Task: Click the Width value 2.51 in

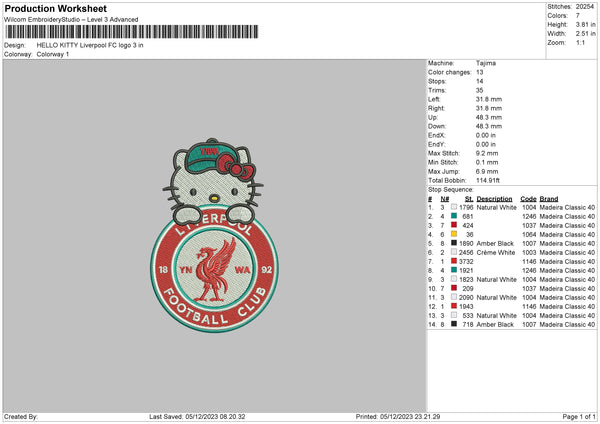Action: pyautogui.click(x=585, y=34)
